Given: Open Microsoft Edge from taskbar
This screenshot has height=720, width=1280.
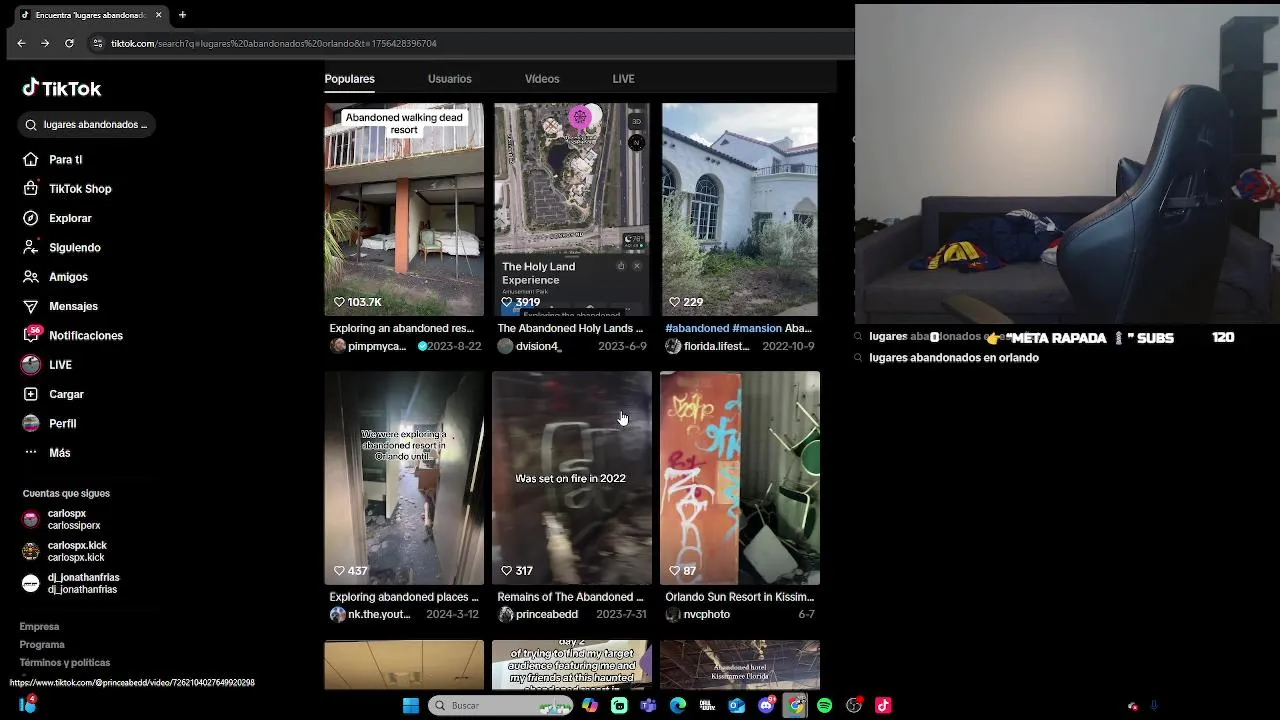Looking at the screenshot, I should [678, 705].
